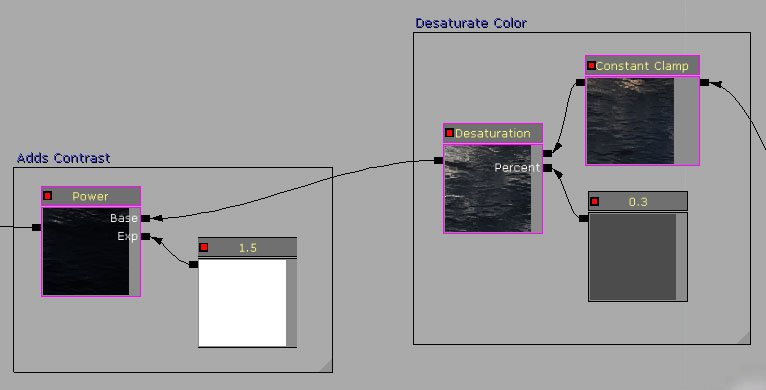Screen dimensions: 766x390
Task: Click the output connector of 0.3 constant
Action: pyautogui.click(x=584, y=218)
